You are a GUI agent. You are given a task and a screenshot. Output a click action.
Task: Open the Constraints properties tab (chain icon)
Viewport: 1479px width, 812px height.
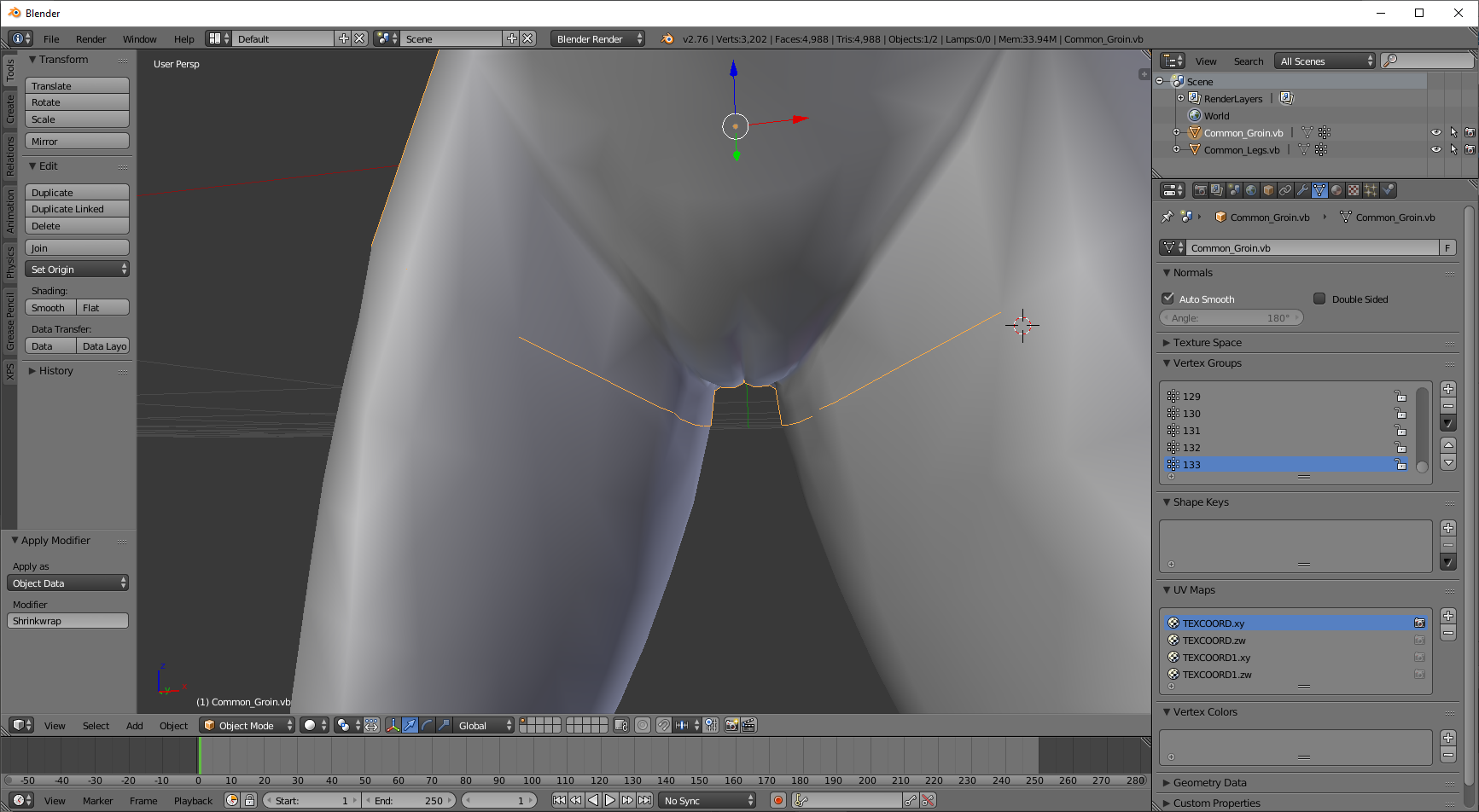1285,190
